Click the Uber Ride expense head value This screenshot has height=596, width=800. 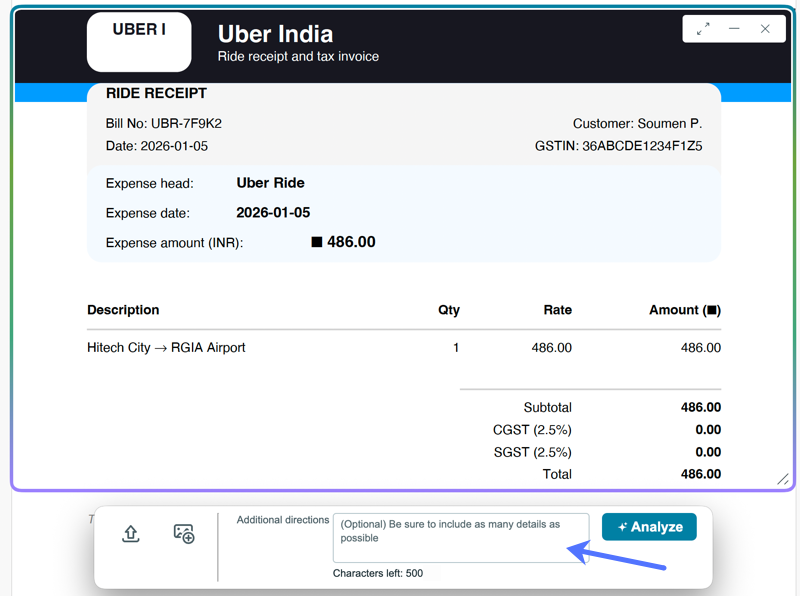click(270, 183)
